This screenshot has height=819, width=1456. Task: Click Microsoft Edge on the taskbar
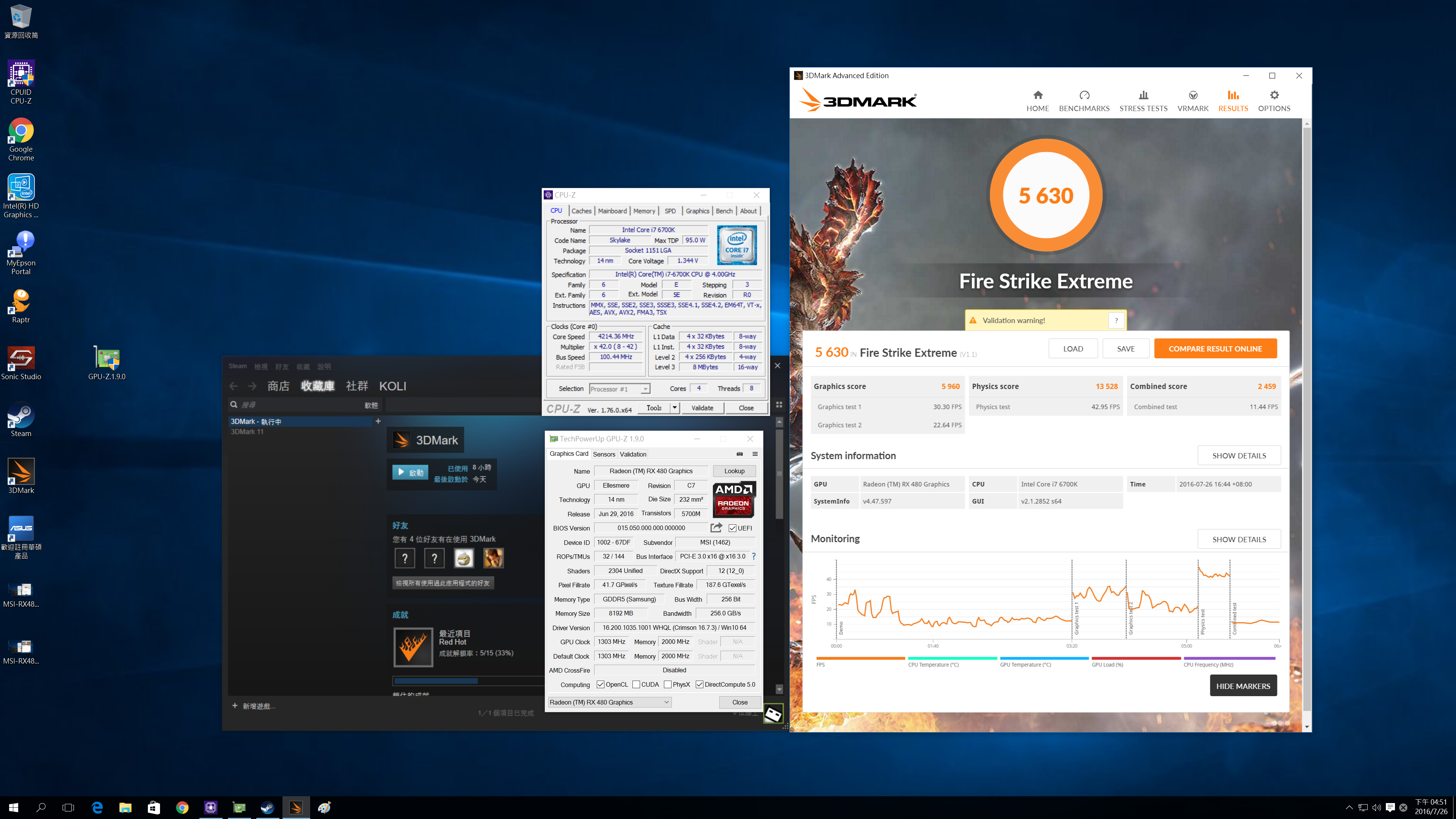(x=97, y=808)
